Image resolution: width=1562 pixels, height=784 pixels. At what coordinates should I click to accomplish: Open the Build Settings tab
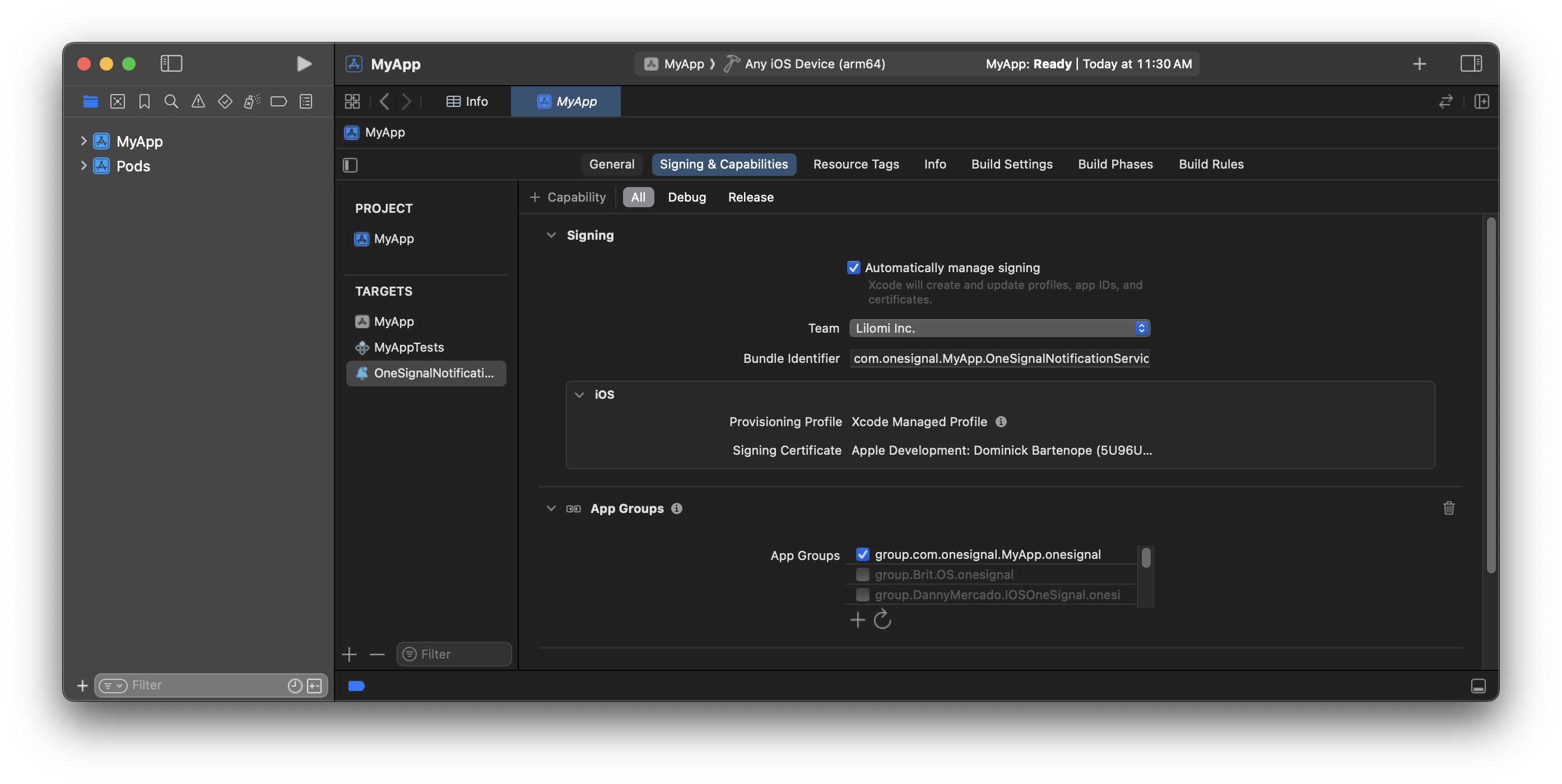[1011, 164]
